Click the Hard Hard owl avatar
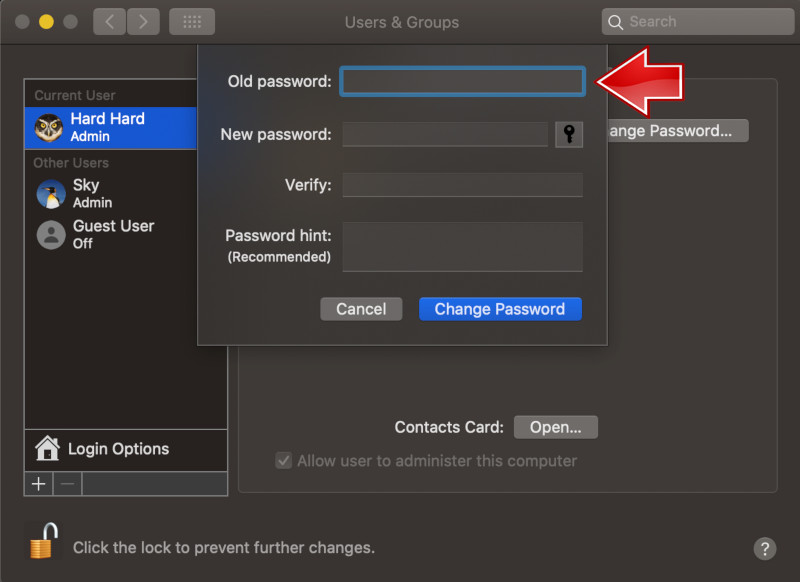Screen dimensions: 800x582 [x=49, y=127]
